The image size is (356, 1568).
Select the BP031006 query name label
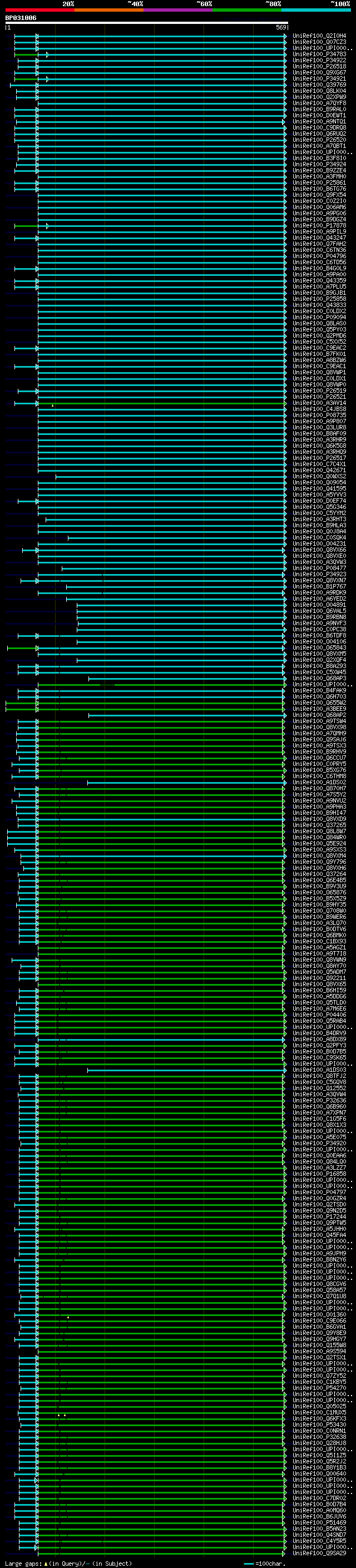click(21, 18)
